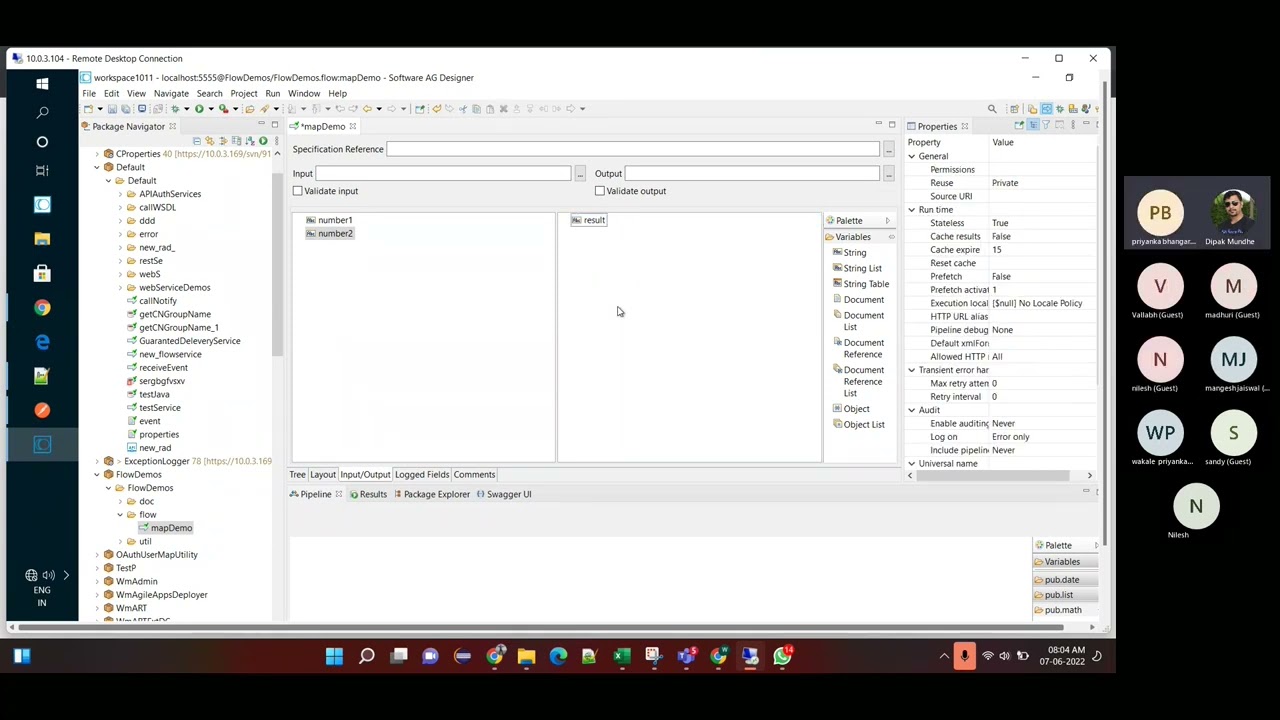
Task: Click the browse button beside the Output field
Action: click(888, 174)
